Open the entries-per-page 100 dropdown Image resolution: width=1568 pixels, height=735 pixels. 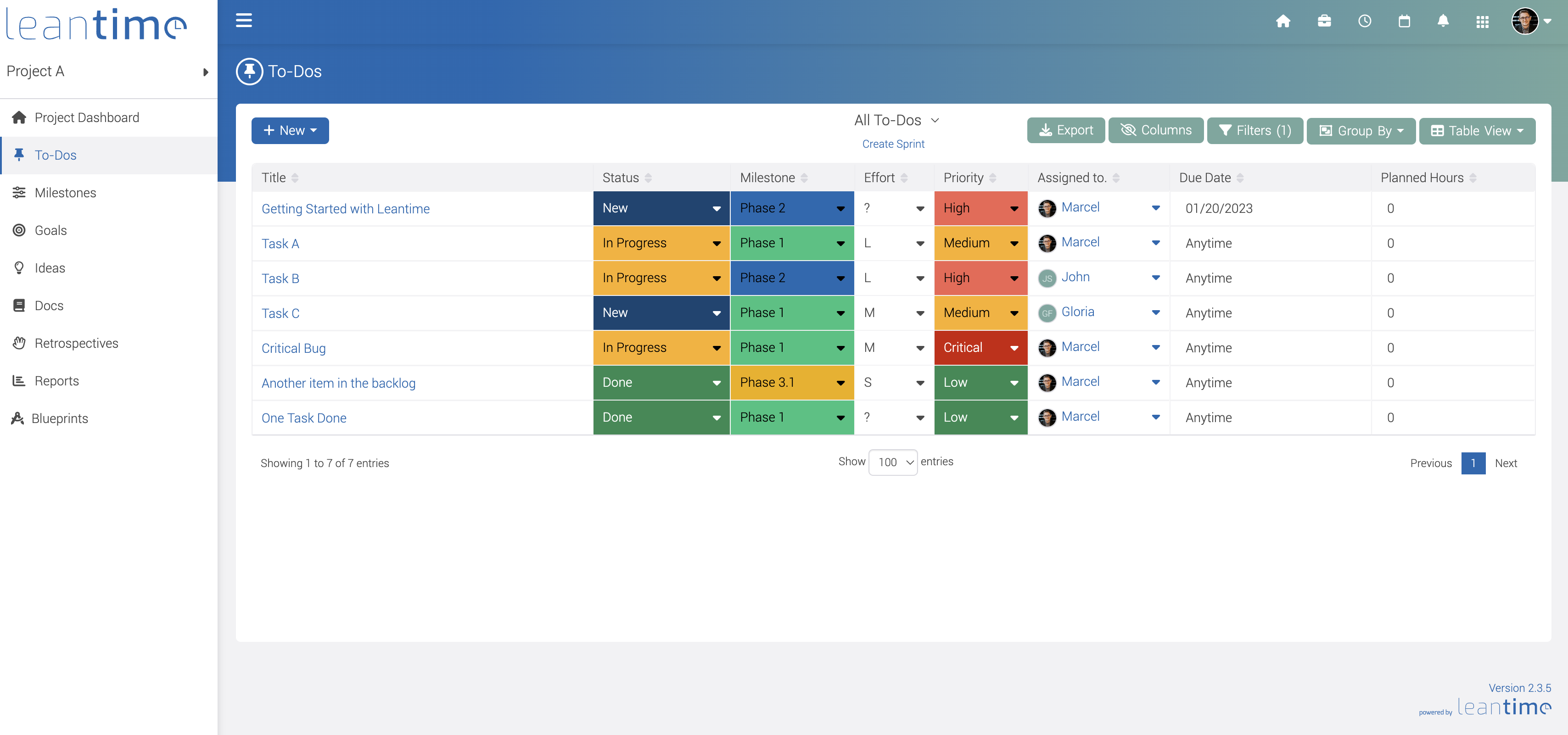click(892, 462)
